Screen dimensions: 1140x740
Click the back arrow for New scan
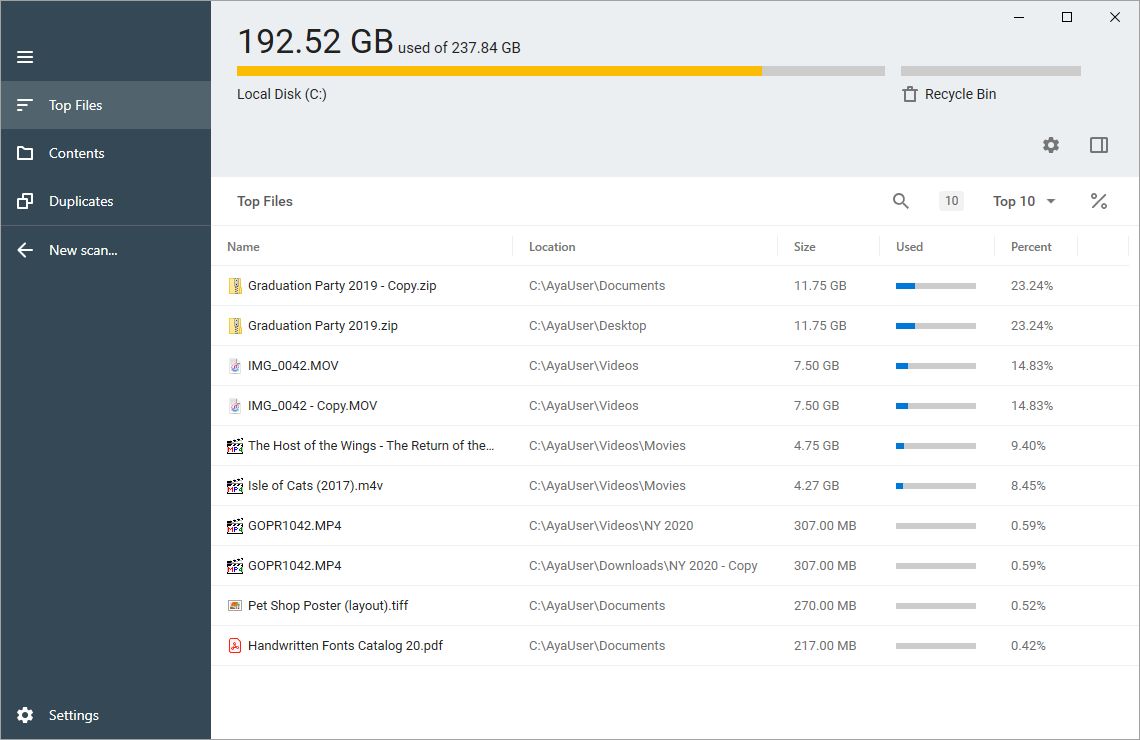[x=24, y=250]
